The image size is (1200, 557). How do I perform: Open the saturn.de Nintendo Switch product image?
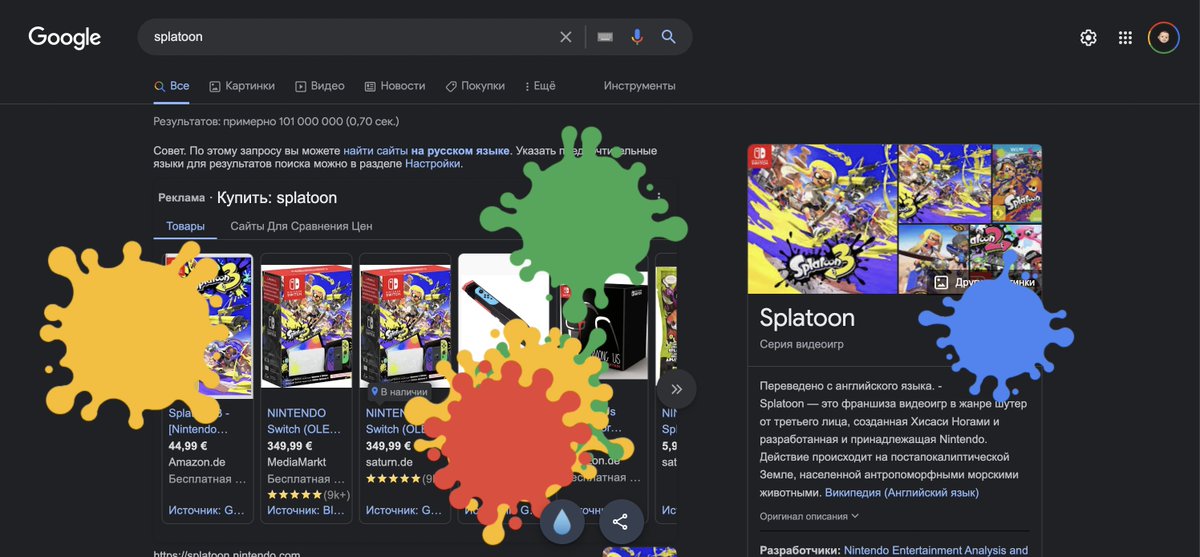(404, 326)
